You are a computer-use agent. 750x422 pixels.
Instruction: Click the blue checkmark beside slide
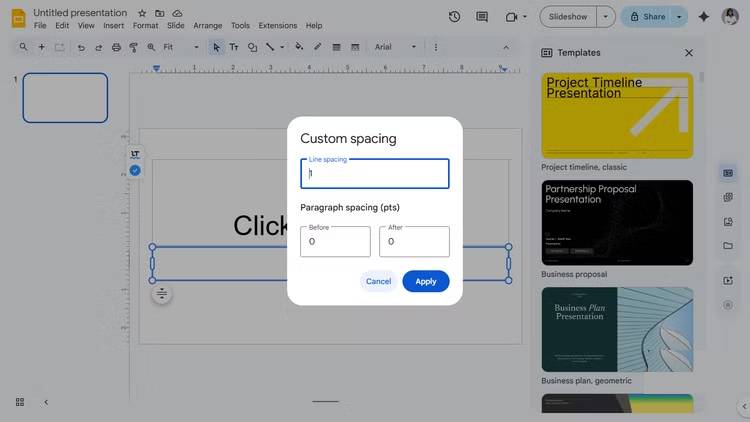(135, 170)
